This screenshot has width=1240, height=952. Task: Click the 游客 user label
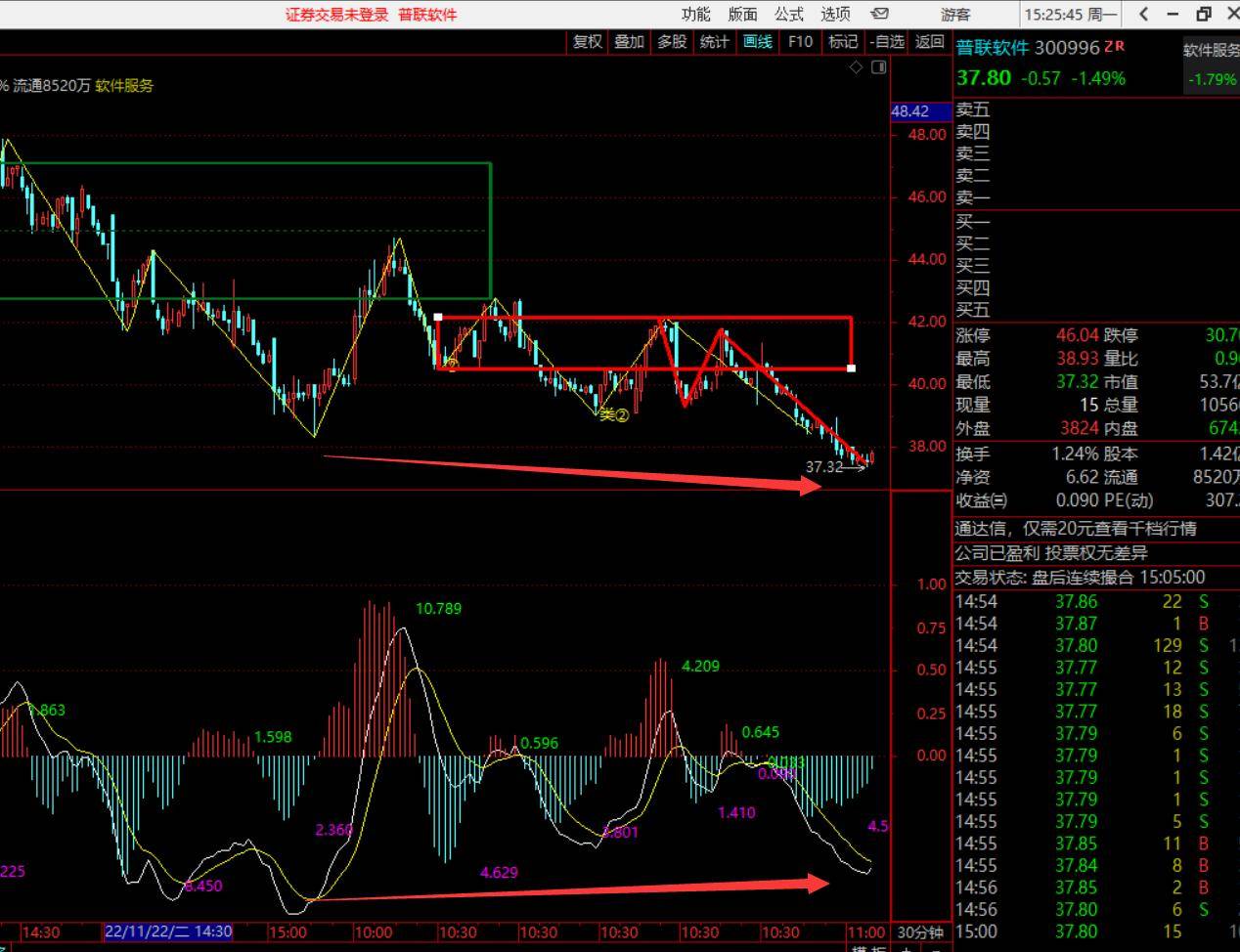[x=955, y=14]
